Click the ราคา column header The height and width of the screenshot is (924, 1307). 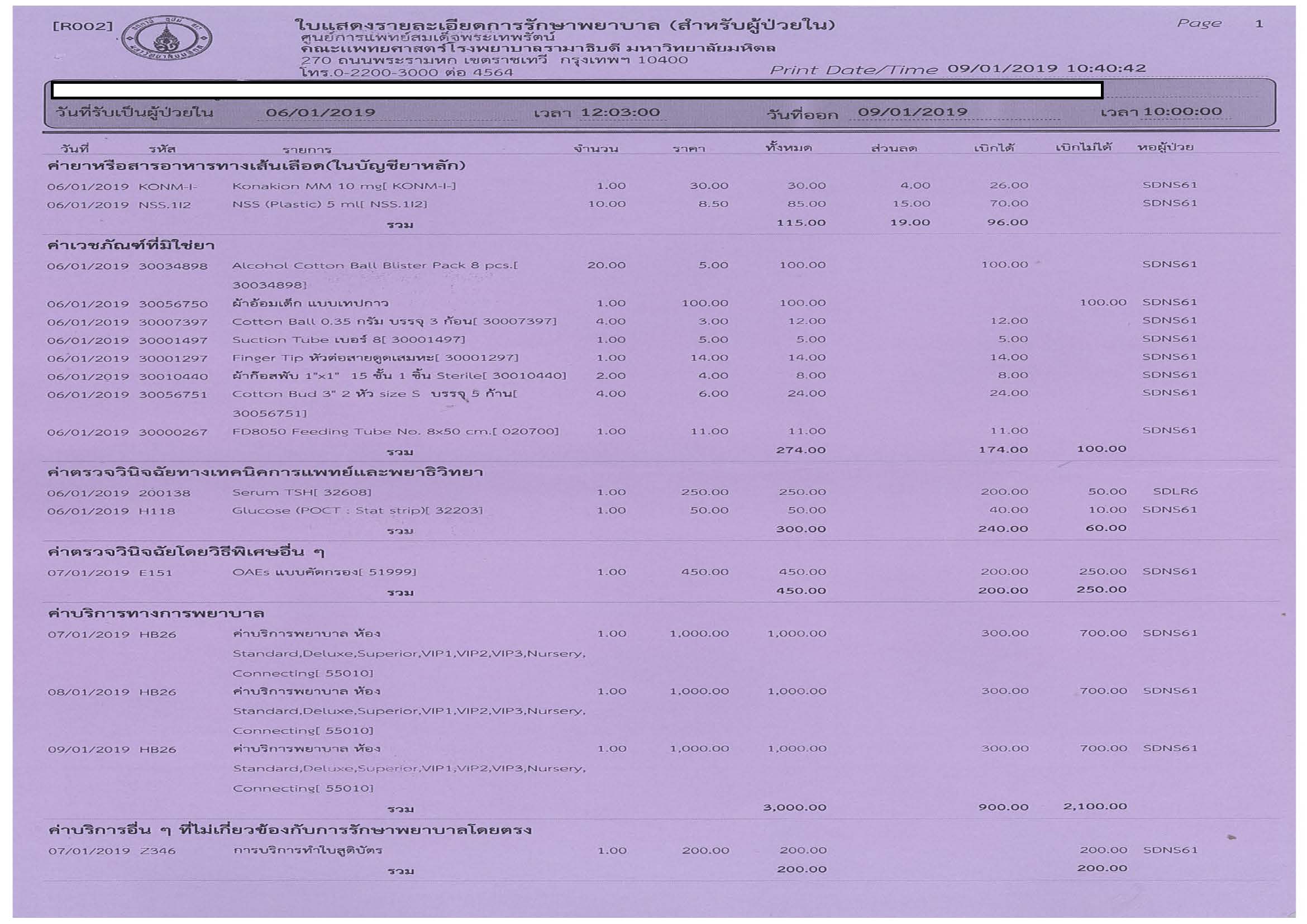[689, 149]
